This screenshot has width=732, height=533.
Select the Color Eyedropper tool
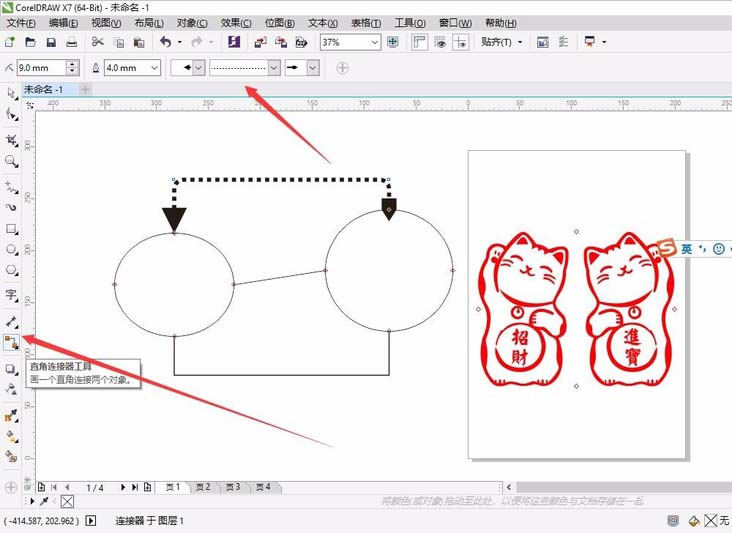coord(12,415)
